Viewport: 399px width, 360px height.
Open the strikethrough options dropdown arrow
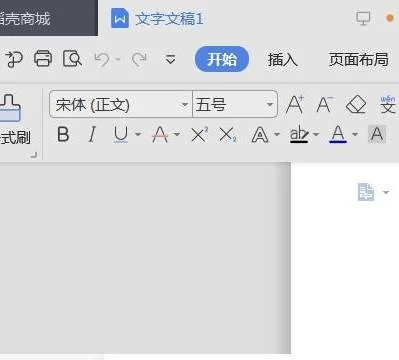(177, 134)
